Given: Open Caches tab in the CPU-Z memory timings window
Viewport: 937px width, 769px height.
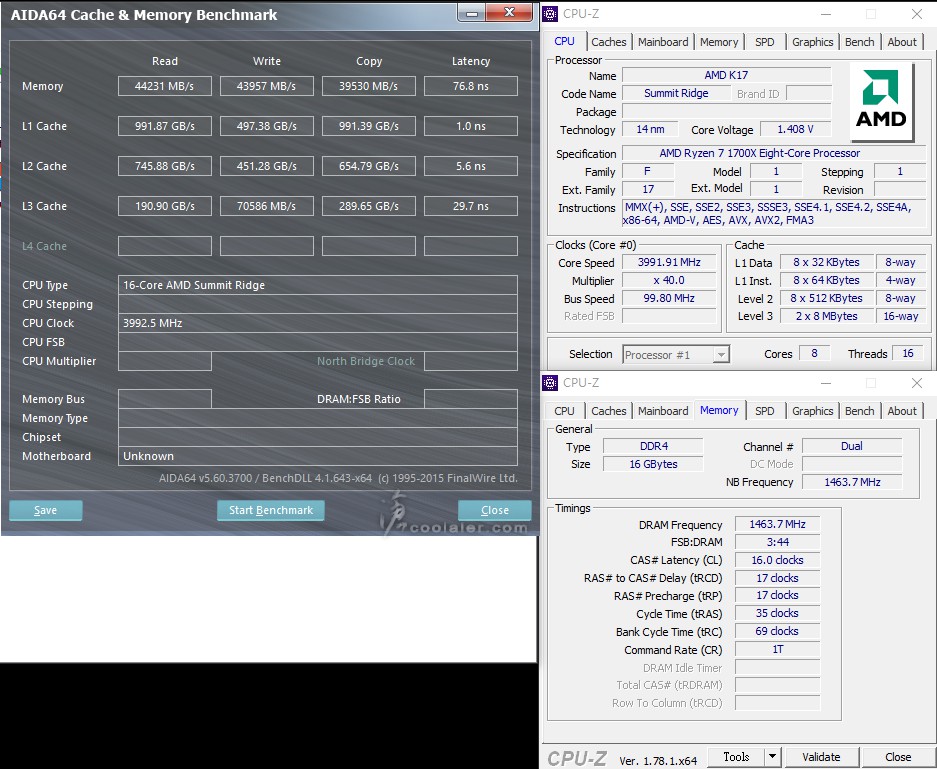Looking at the screenshot, I should point(608,411).
